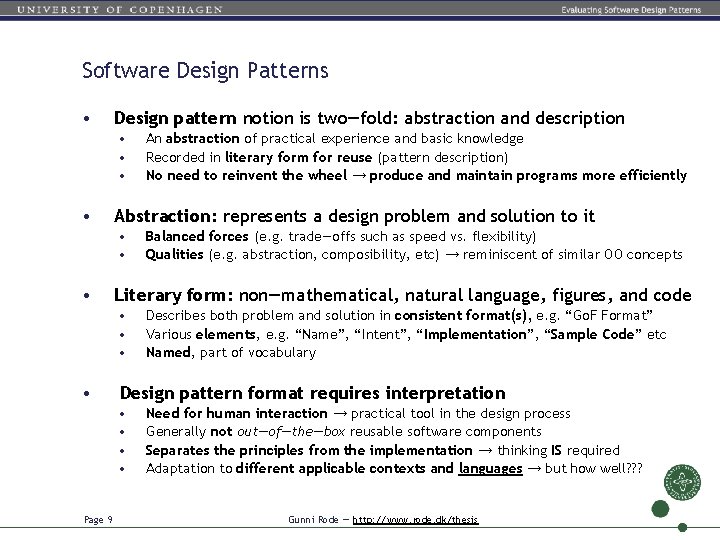
Task: Click the 'University of Copenhagen' header text
Action: (120, 10)
